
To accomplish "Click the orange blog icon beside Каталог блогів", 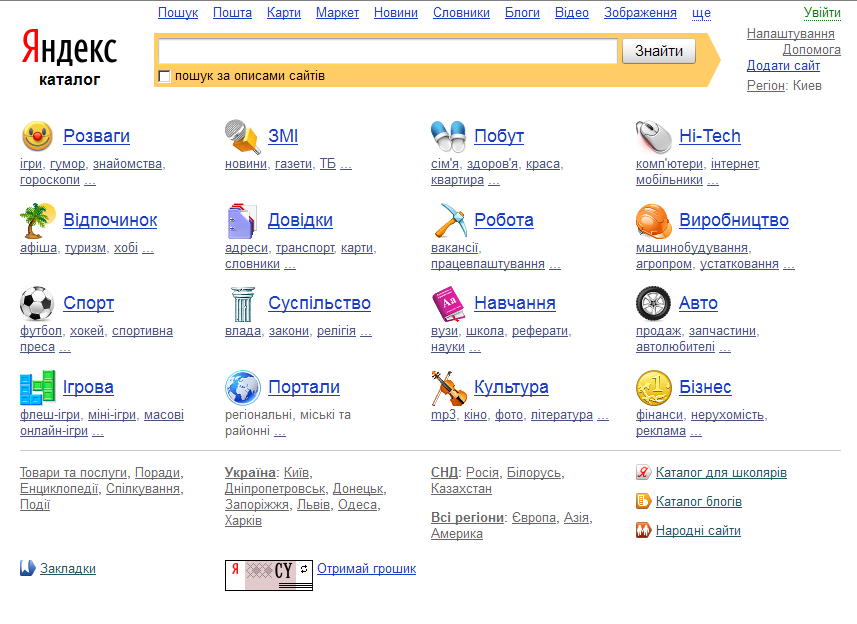I will point(643,501).
